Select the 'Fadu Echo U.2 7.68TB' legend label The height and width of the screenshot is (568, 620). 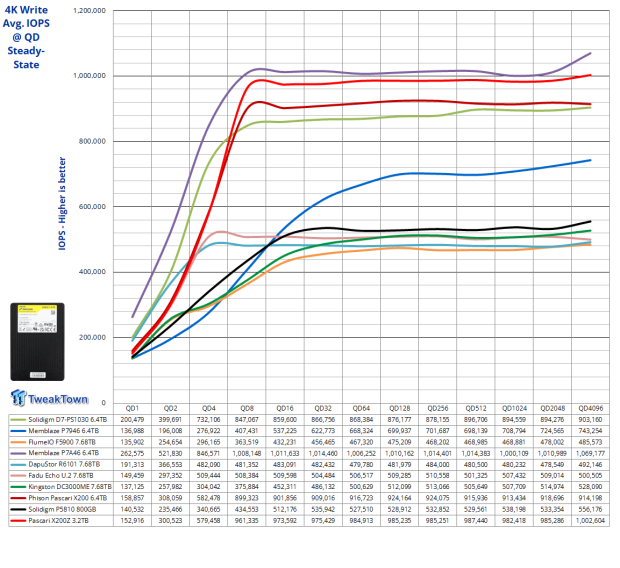(61, 475)
